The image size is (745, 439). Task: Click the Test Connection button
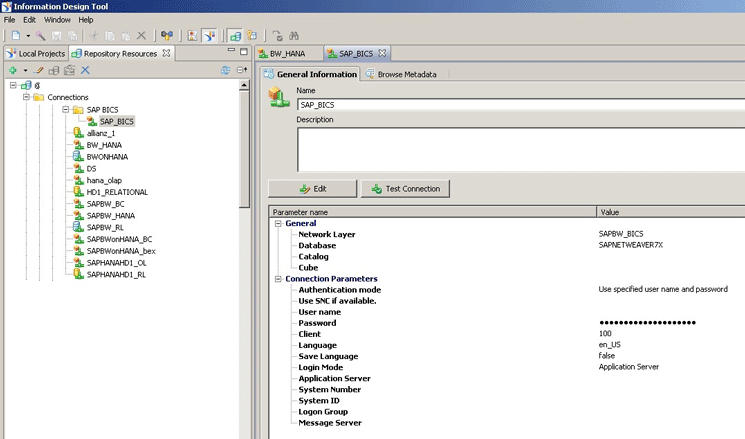[405, 189]
